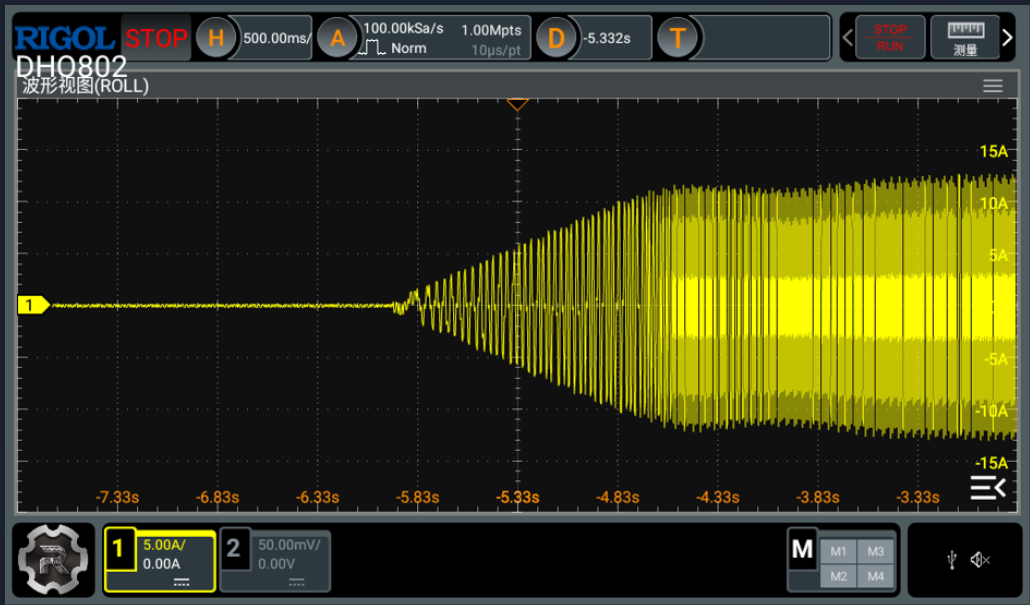Open horizontal settings via the H icon
The image size is (1030, 605).
(216, 38)
